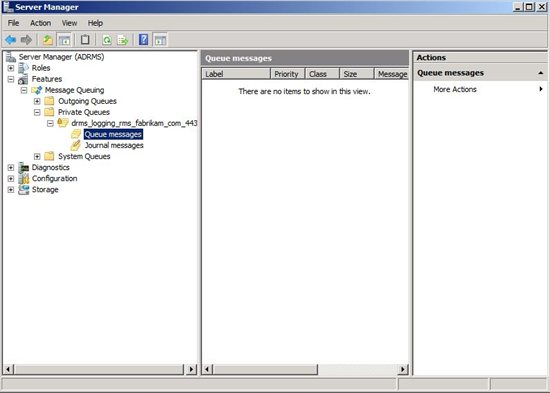
Task: Collapse the drms_logging_rms_fabrikam_com_443 queue node
Action: tap(50, 123)
